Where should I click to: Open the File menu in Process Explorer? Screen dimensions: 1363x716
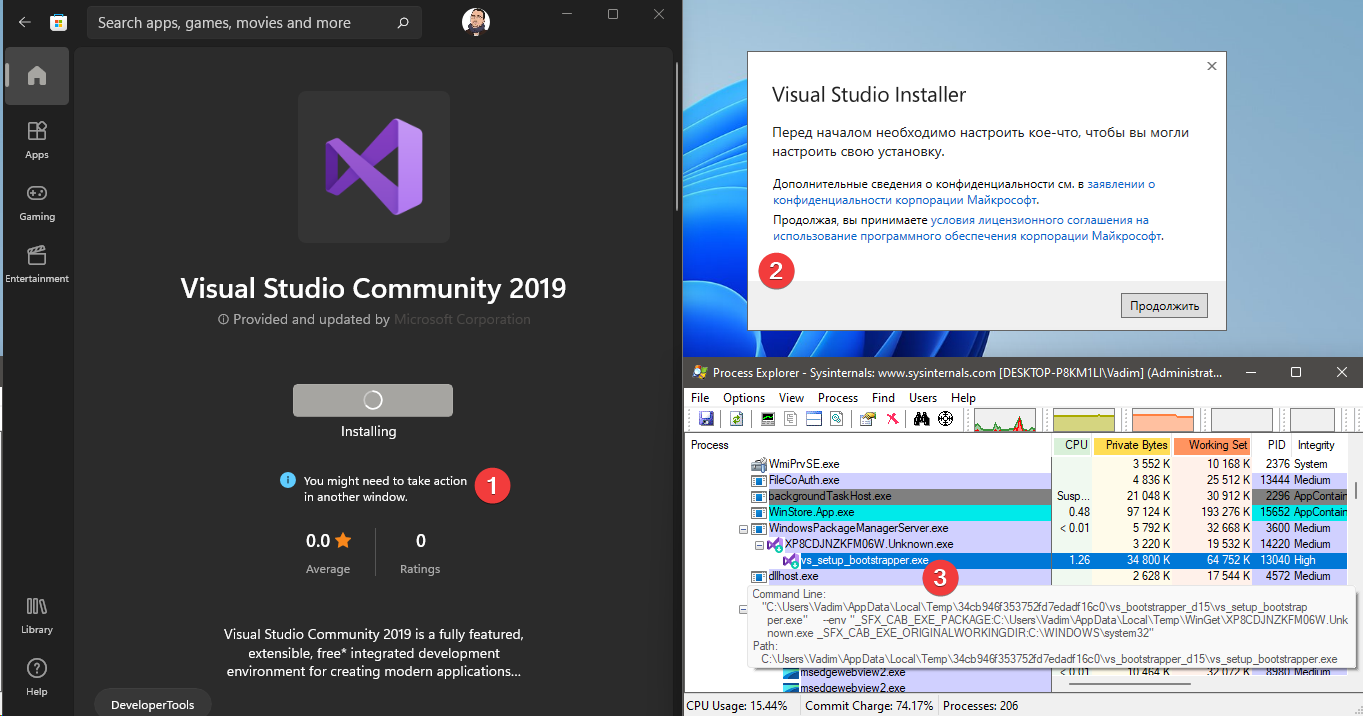coord(700,397)
